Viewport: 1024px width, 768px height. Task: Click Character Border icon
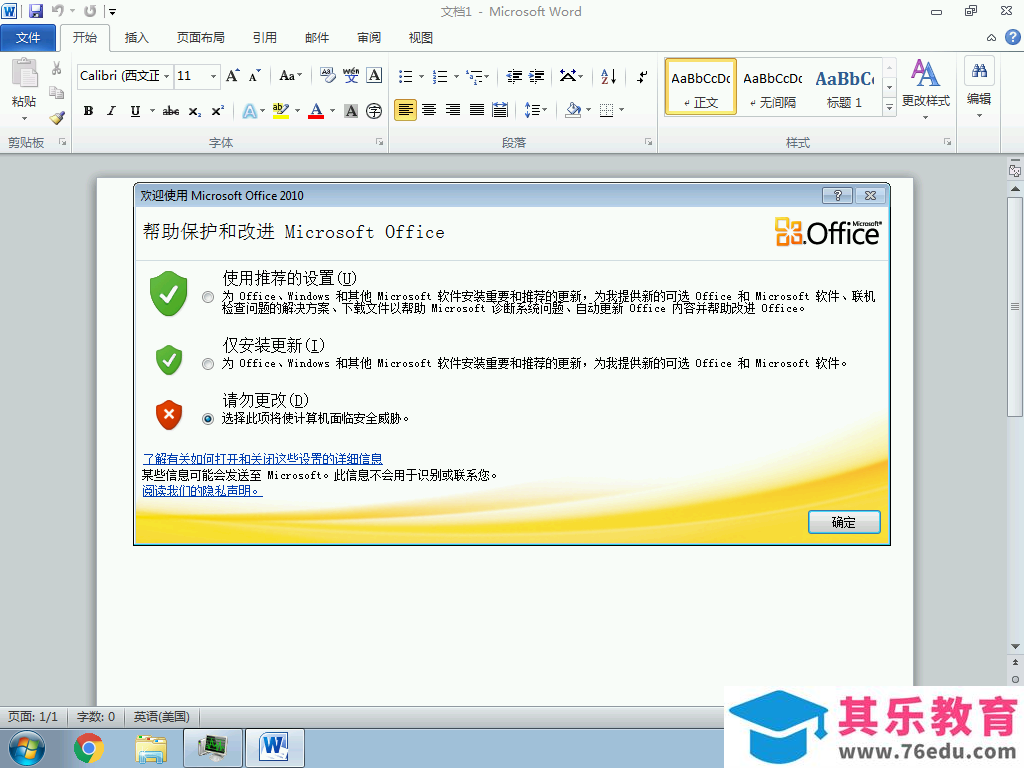pos(374,76)
